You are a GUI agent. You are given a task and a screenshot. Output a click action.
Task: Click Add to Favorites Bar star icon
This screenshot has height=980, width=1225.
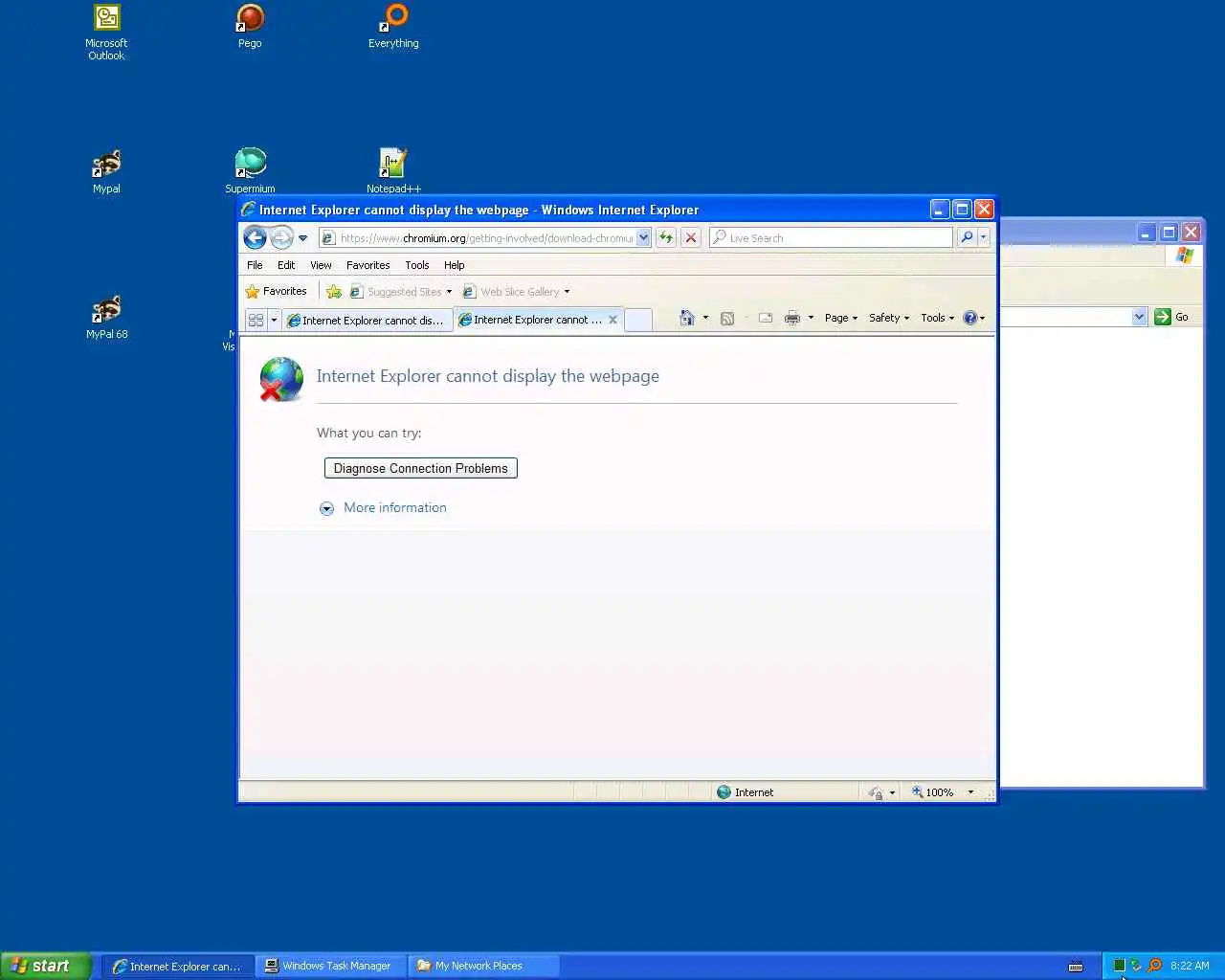tap(334, 292)
